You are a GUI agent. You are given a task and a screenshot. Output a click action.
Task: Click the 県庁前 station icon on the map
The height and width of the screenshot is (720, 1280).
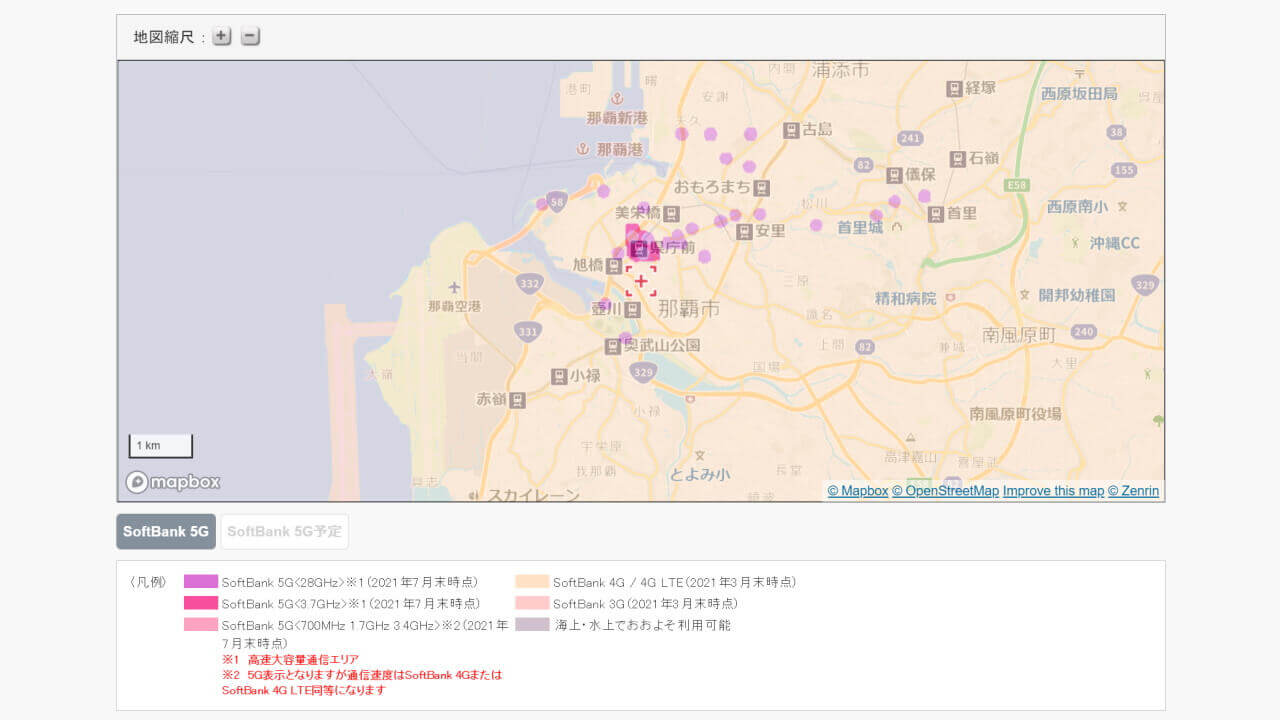(640, 249)
